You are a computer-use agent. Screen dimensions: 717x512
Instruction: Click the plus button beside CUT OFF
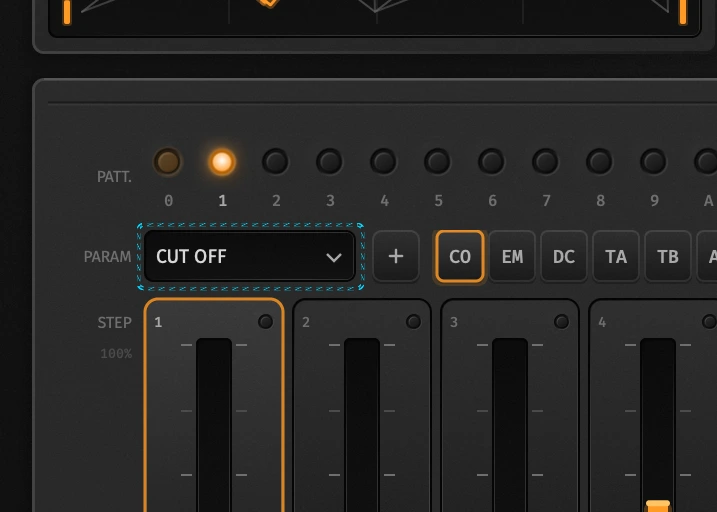pos(396,256)
